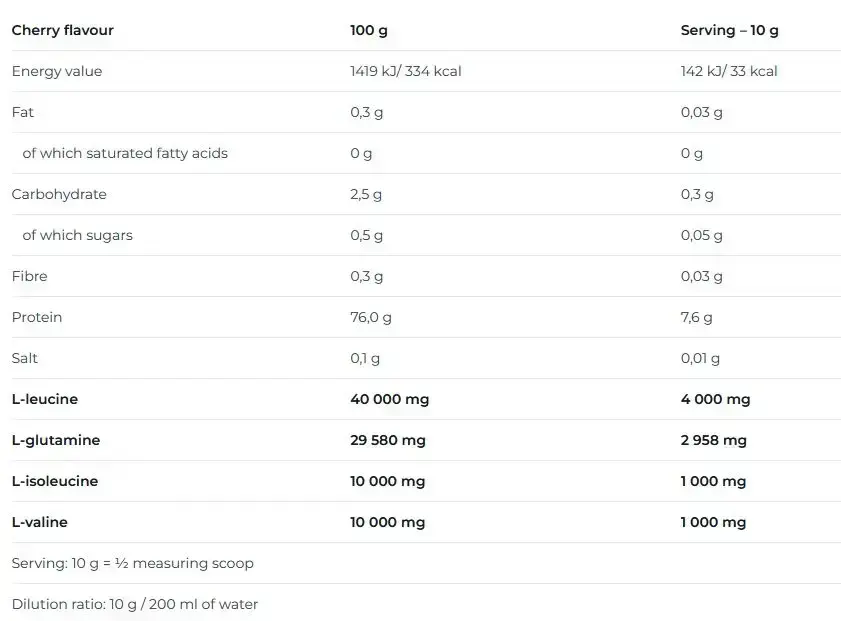The image size is (841, 621).
Task: Click the L-valine row label
Action: 40,522
